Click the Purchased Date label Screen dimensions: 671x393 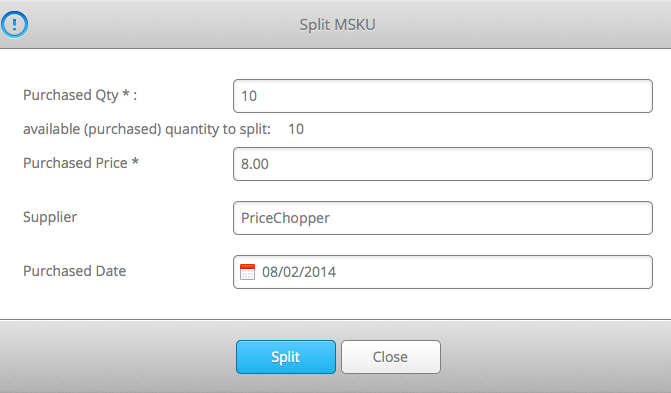[x=74, y=271]
